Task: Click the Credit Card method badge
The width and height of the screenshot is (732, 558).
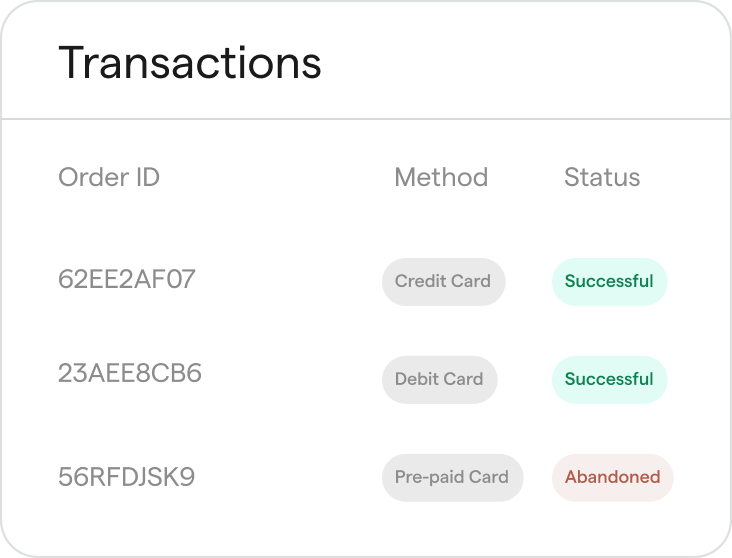Action: [x=443, y=281]
